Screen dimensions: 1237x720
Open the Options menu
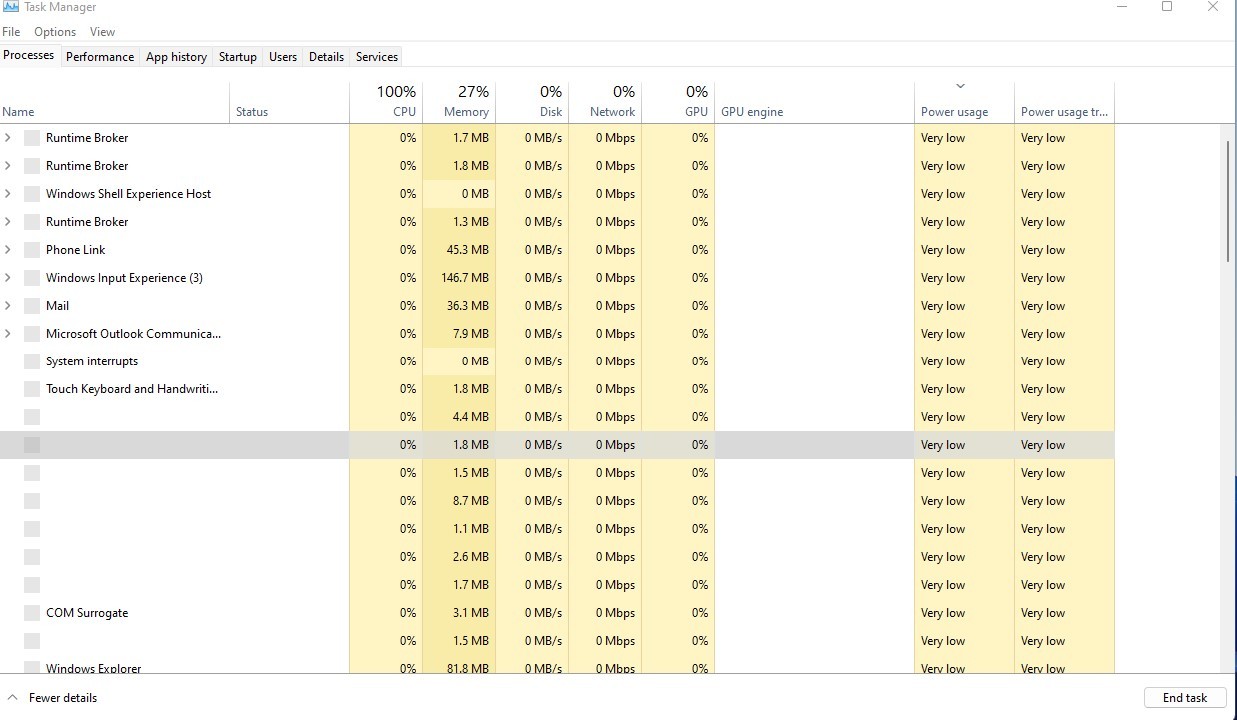click(x=55, y=31)
